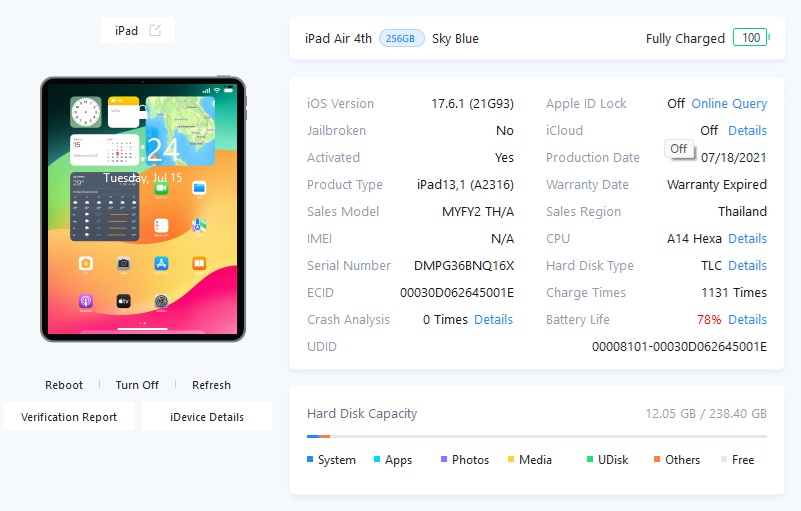Viewport: 801px width, 511px height.
Task: Click the battery indicator showing 100
Action: pyautogui.click(x=751, y=37)
